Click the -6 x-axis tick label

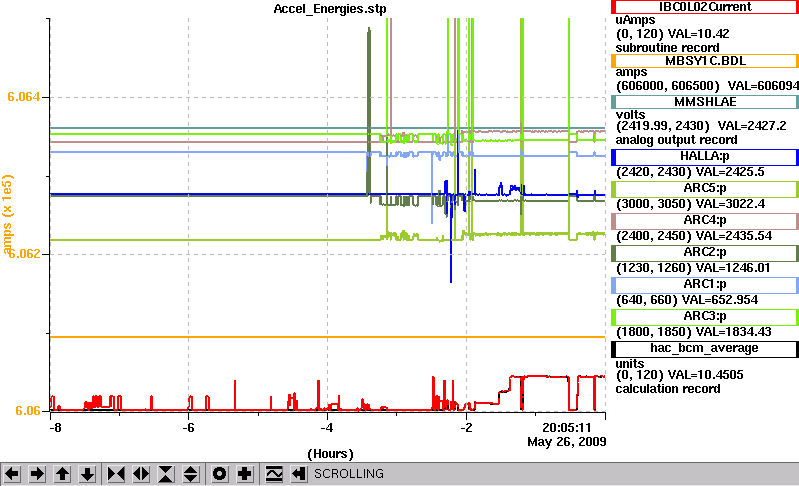pyautogui.click(x=188, y=427)
